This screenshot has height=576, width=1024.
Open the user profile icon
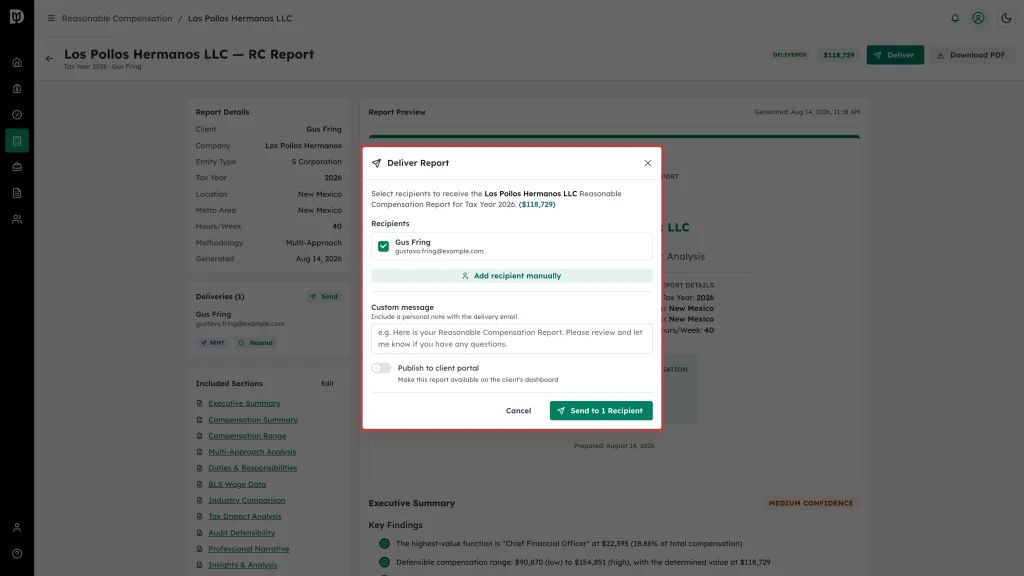tap(978, 18)
